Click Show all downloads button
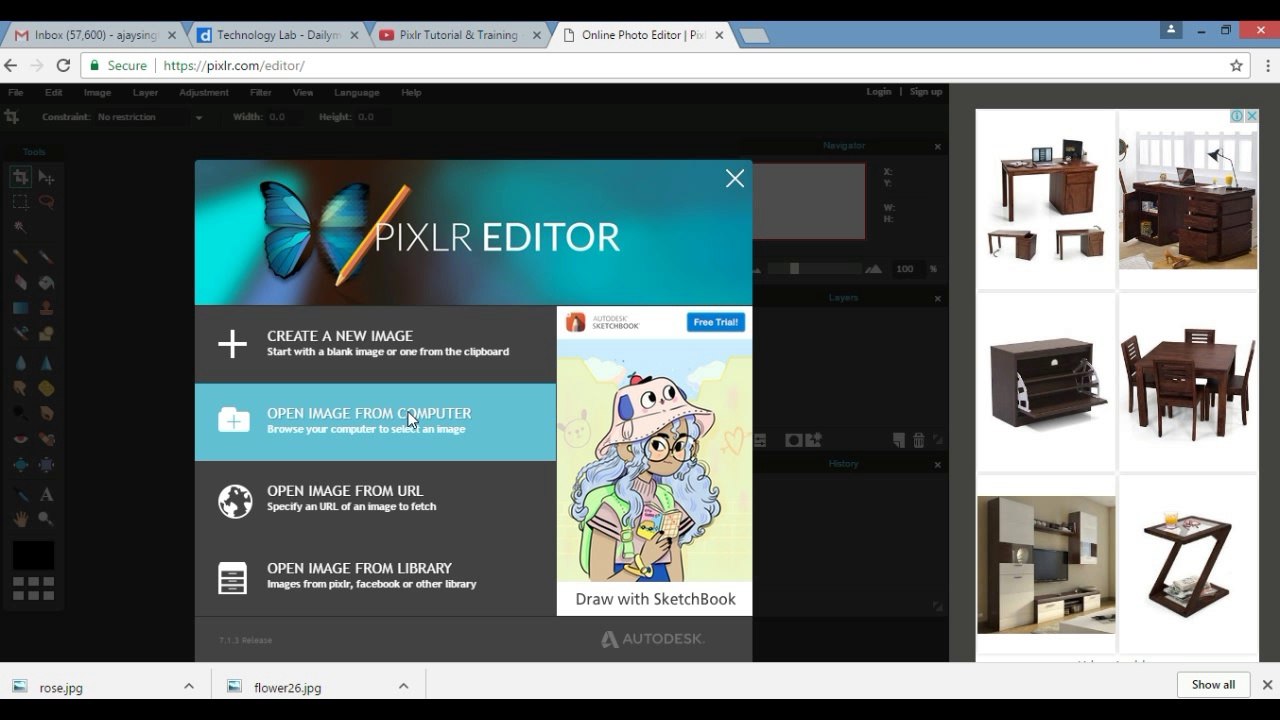 point(1213,685)
